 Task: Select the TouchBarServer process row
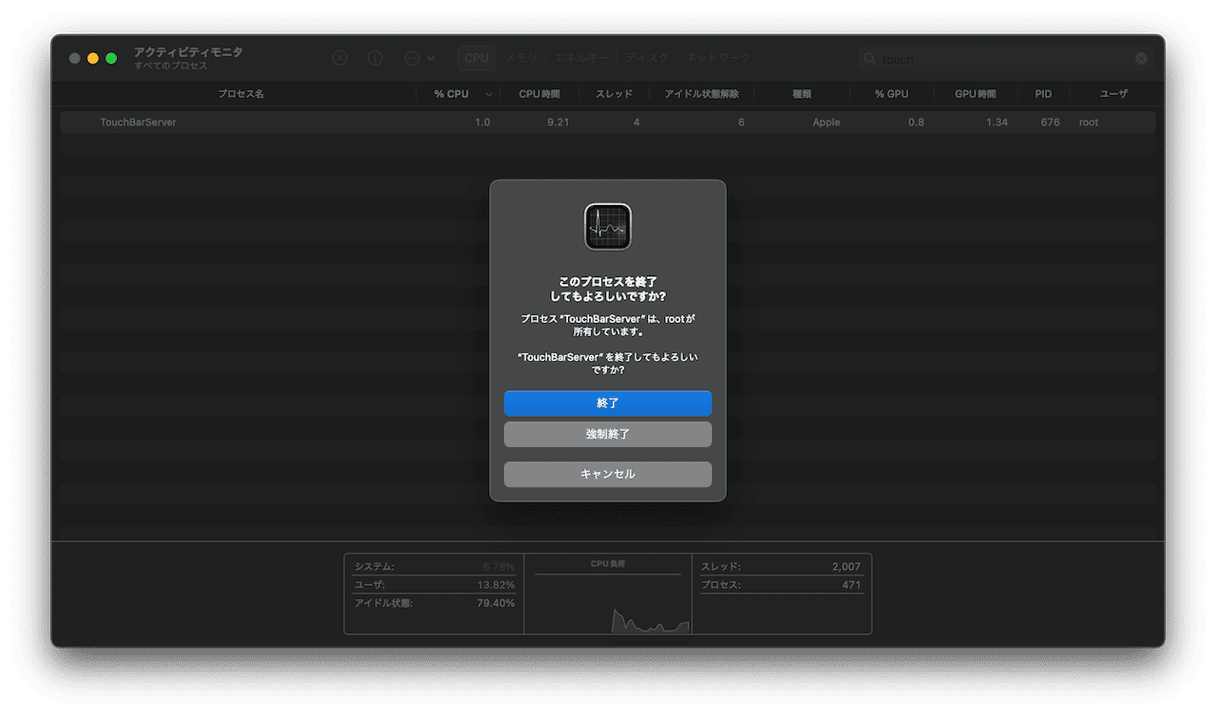(608, 122)
